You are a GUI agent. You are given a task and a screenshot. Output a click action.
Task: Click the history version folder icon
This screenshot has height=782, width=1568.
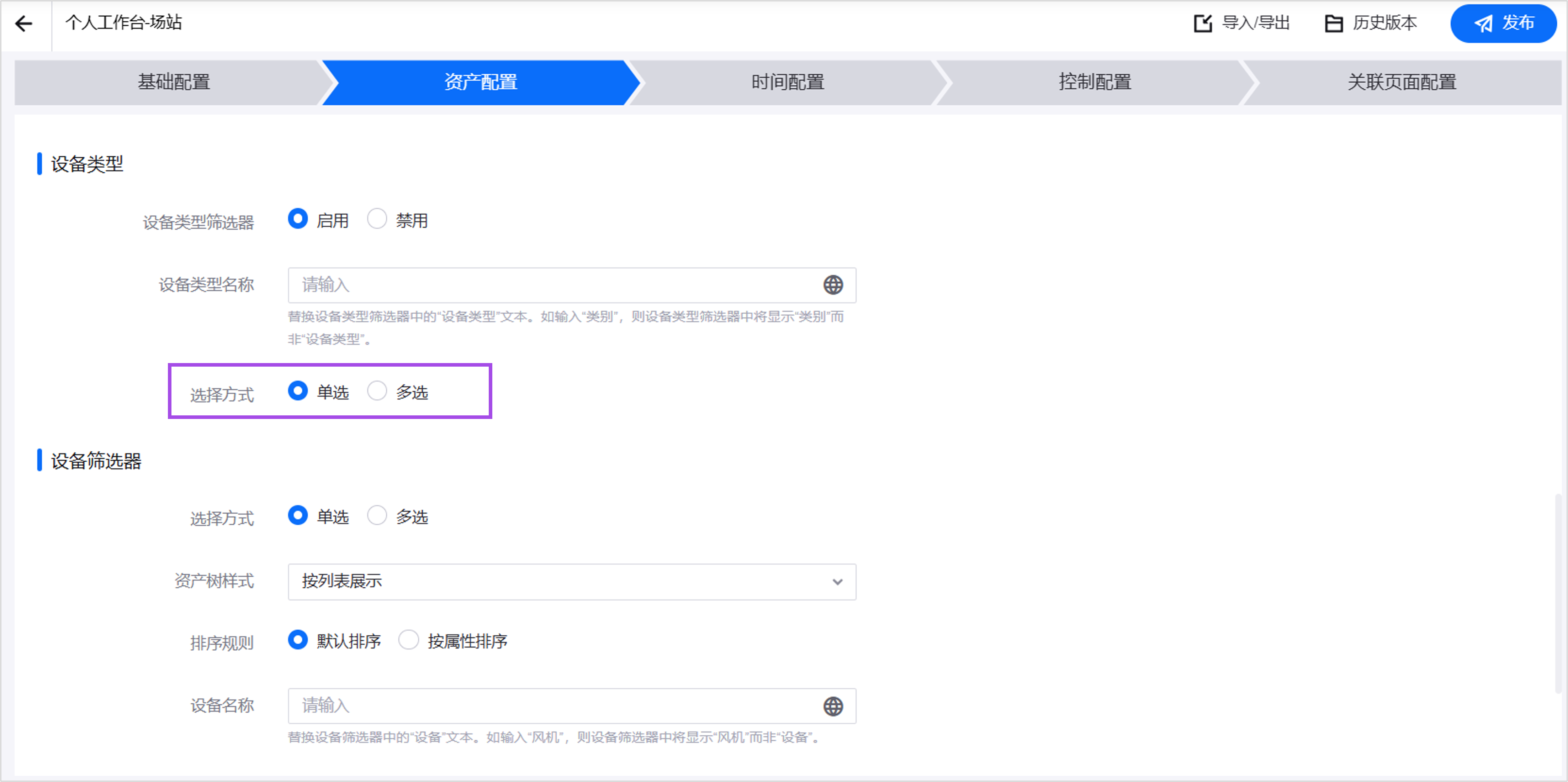[1334, 24]
